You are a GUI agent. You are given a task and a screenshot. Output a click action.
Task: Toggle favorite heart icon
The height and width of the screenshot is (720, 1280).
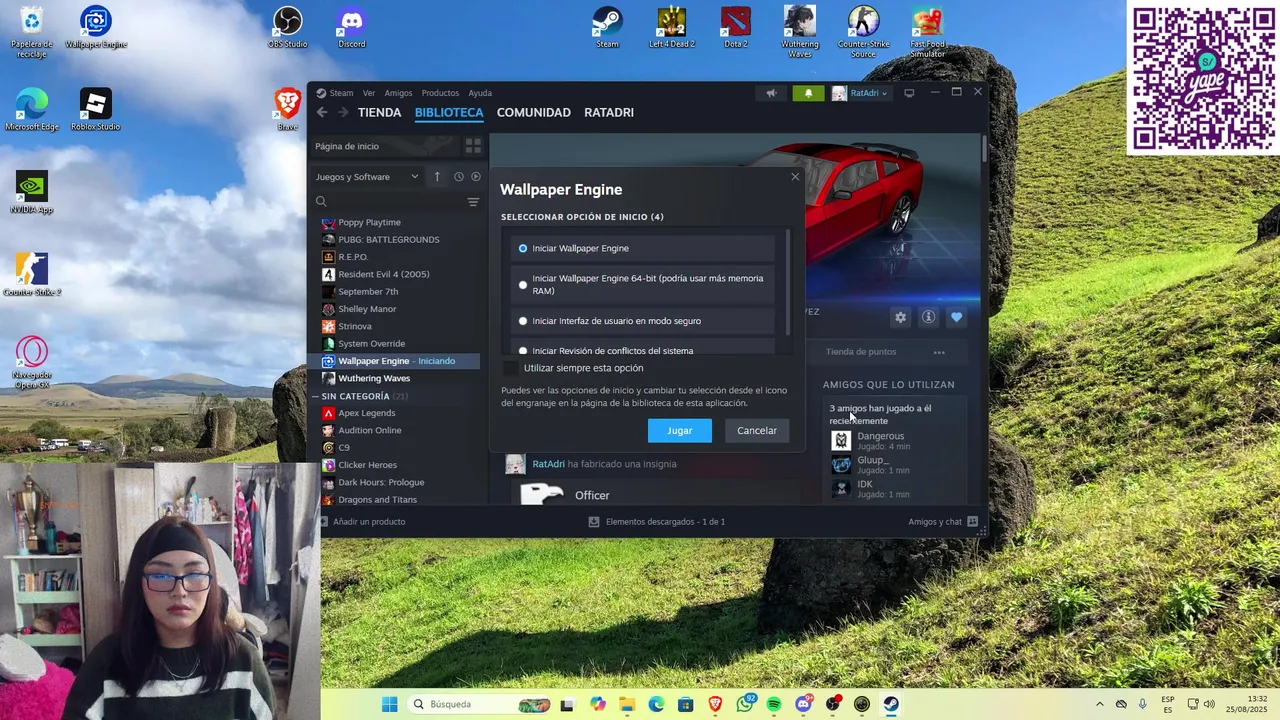[957, 317]
